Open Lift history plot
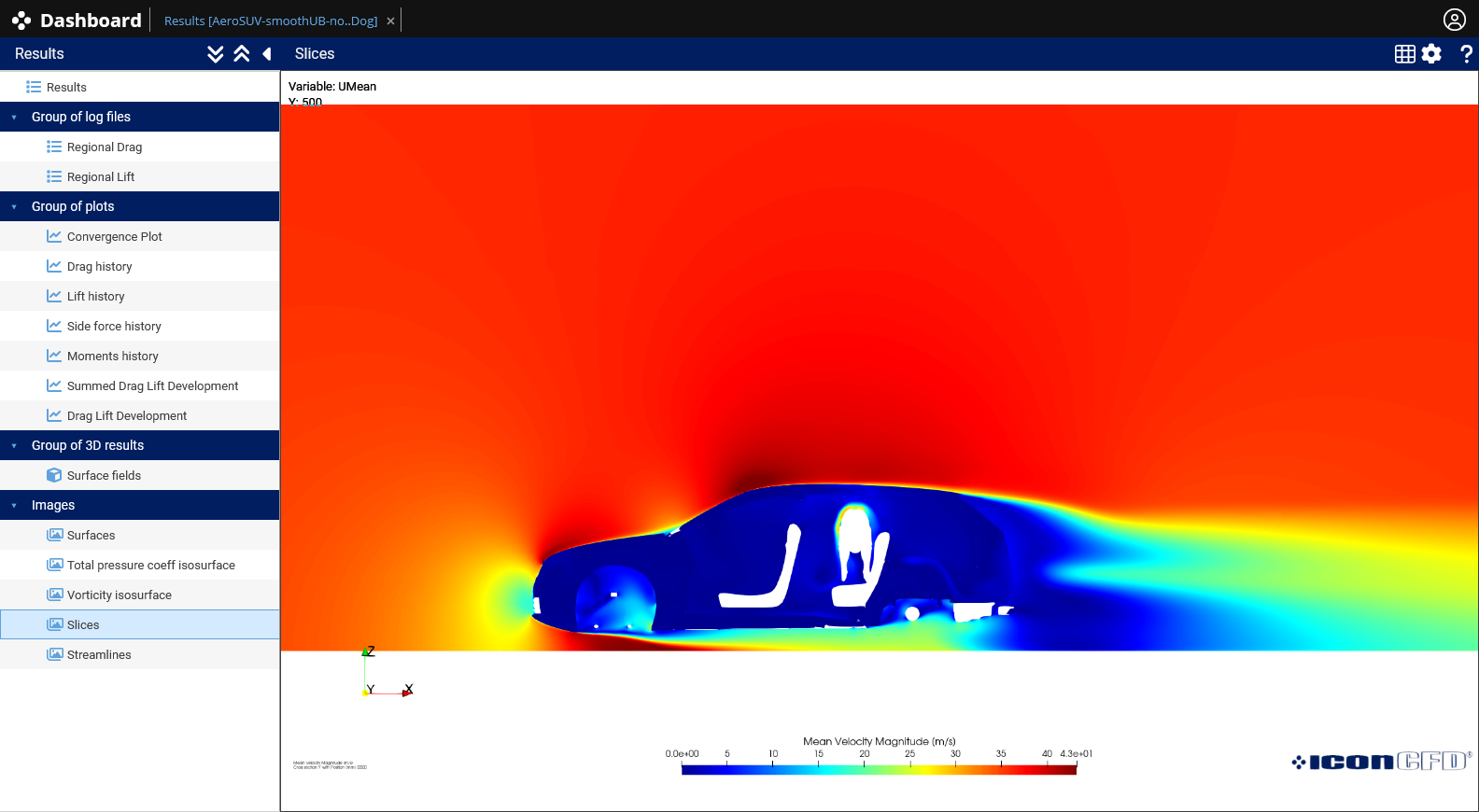Image resolution: width=1479 pixels, height=812 pixels. coord(140,296)
